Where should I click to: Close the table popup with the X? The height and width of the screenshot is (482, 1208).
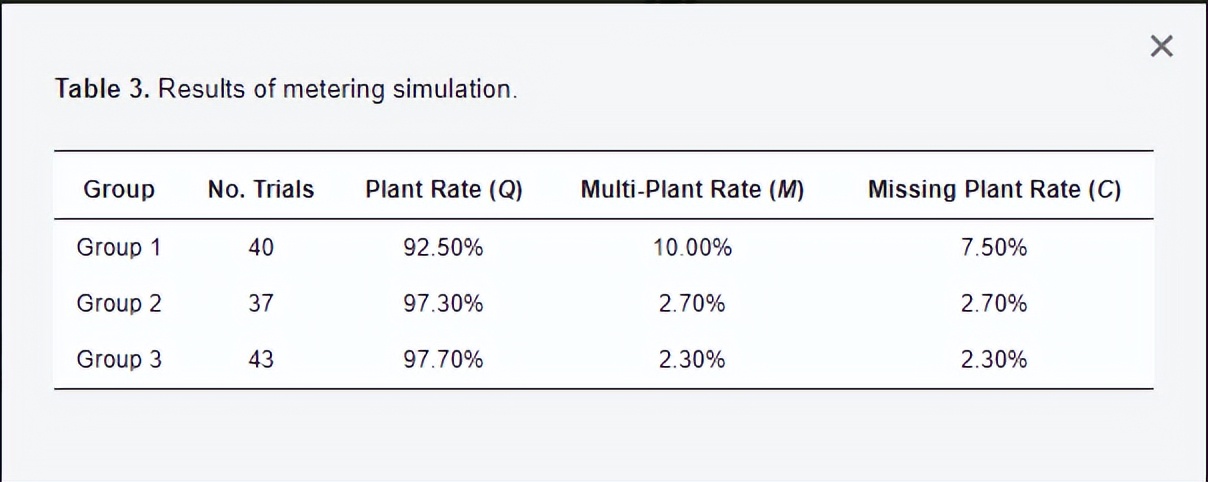[x=1161, y=46]
